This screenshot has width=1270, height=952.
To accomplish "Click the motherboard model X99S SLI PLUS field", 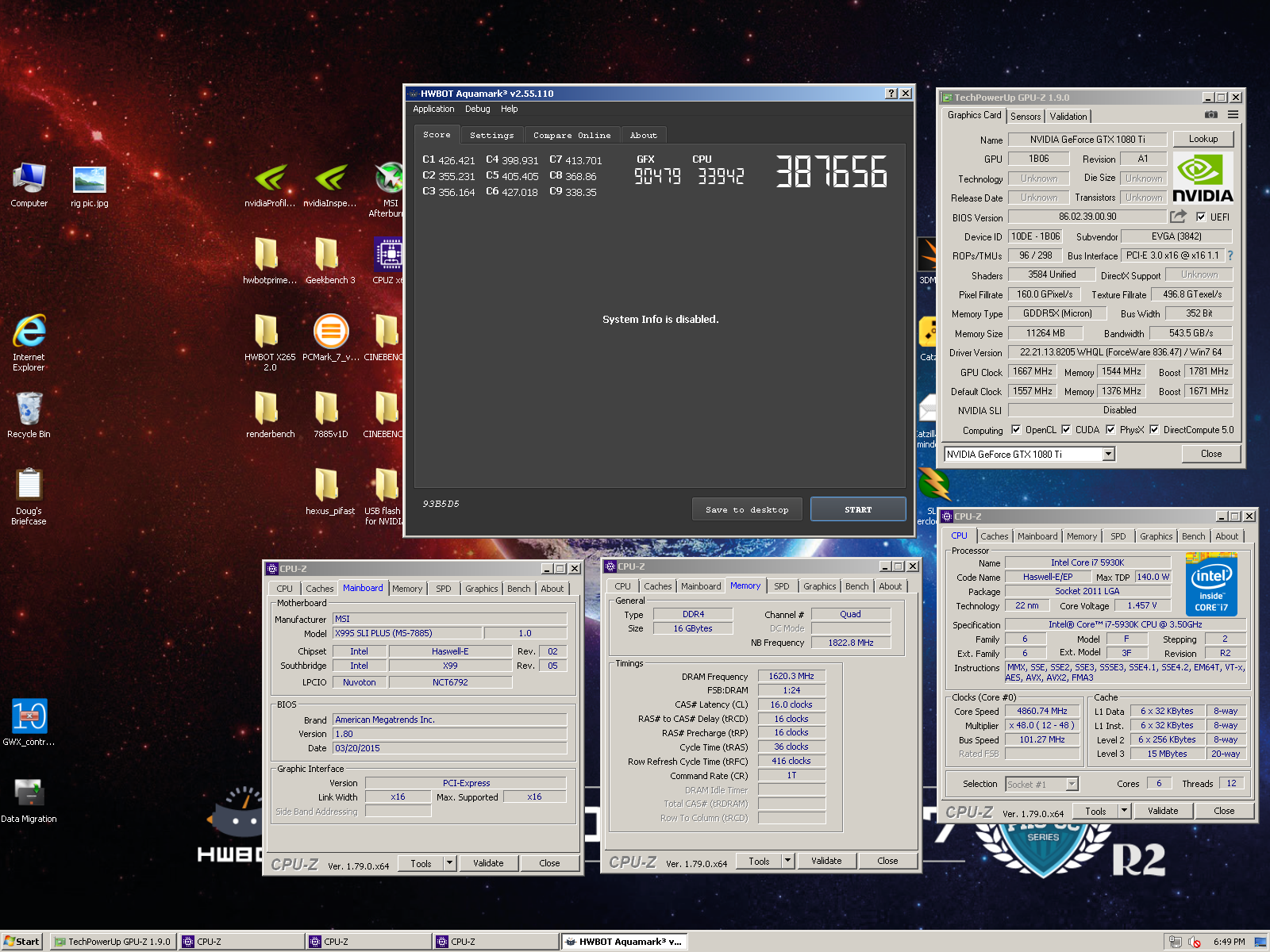I will tap(406, 633).
